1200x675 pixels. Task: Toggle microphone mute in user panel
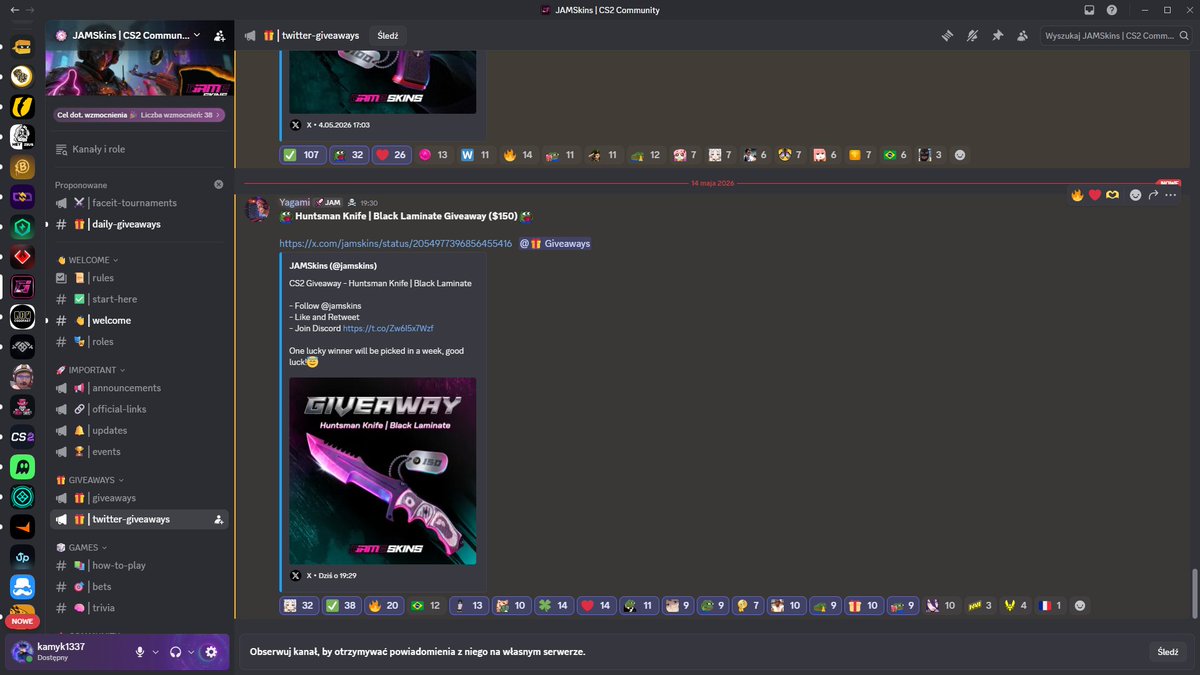pyautogui.click(x=140, y=652)
